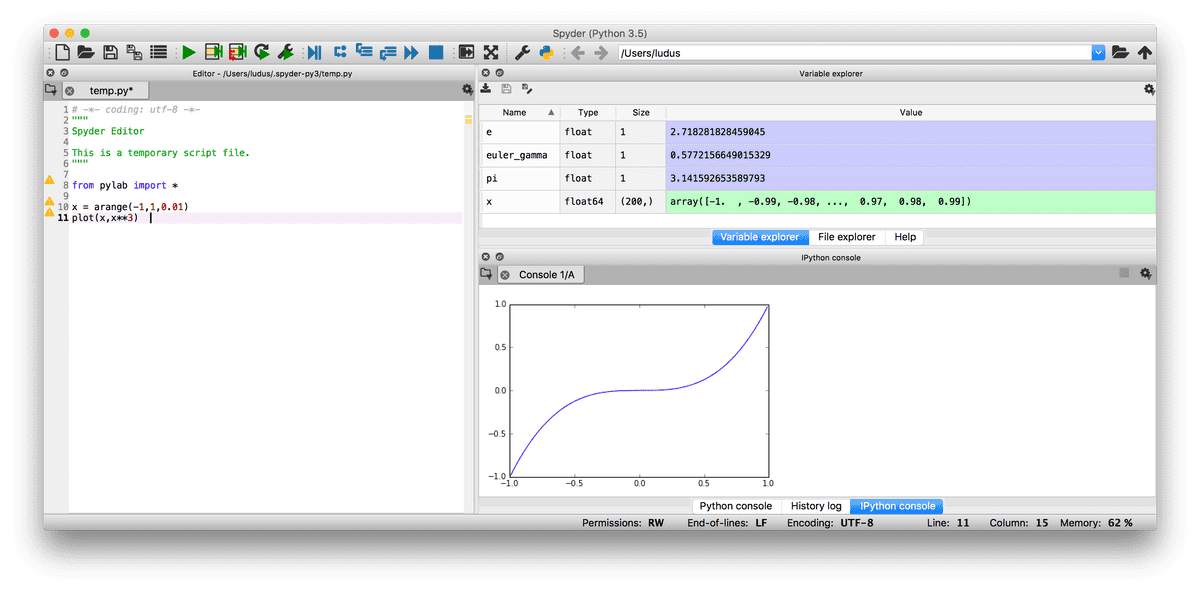Image resolution: width=1200 pixels, height=592 pixels.
Task: Save temp.py with the toolbar save icon
Action: point(110,52)
